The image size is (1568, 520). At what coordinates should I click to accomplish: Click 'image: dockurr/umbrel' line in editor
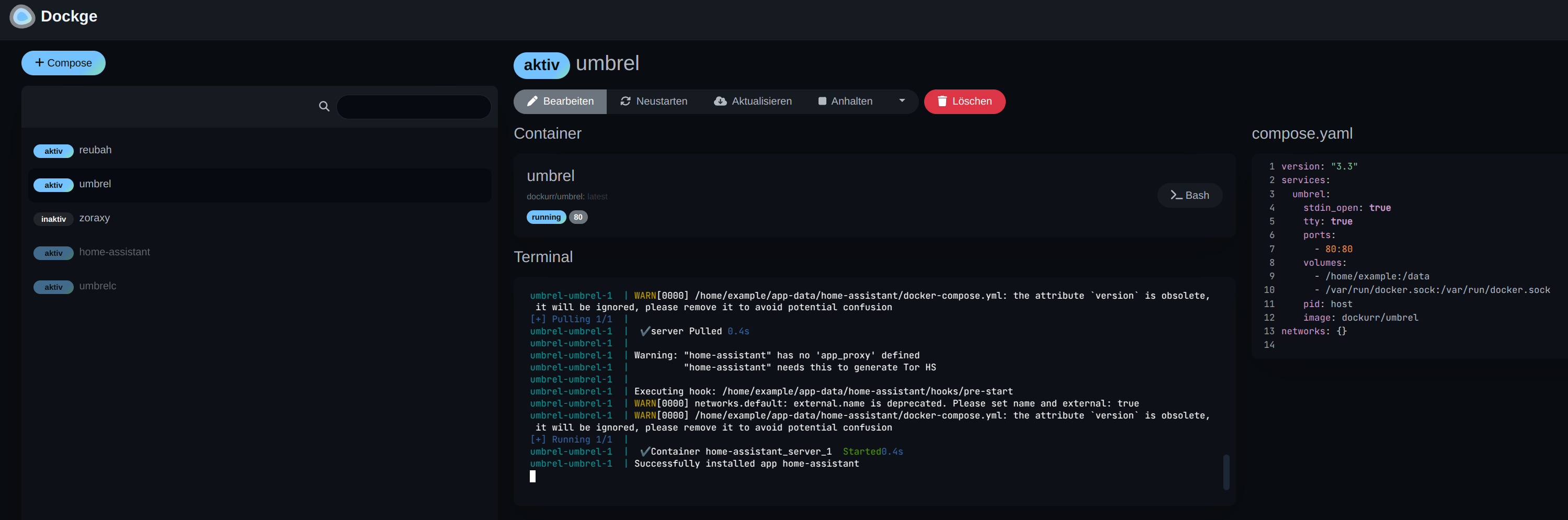(1360, 318)
